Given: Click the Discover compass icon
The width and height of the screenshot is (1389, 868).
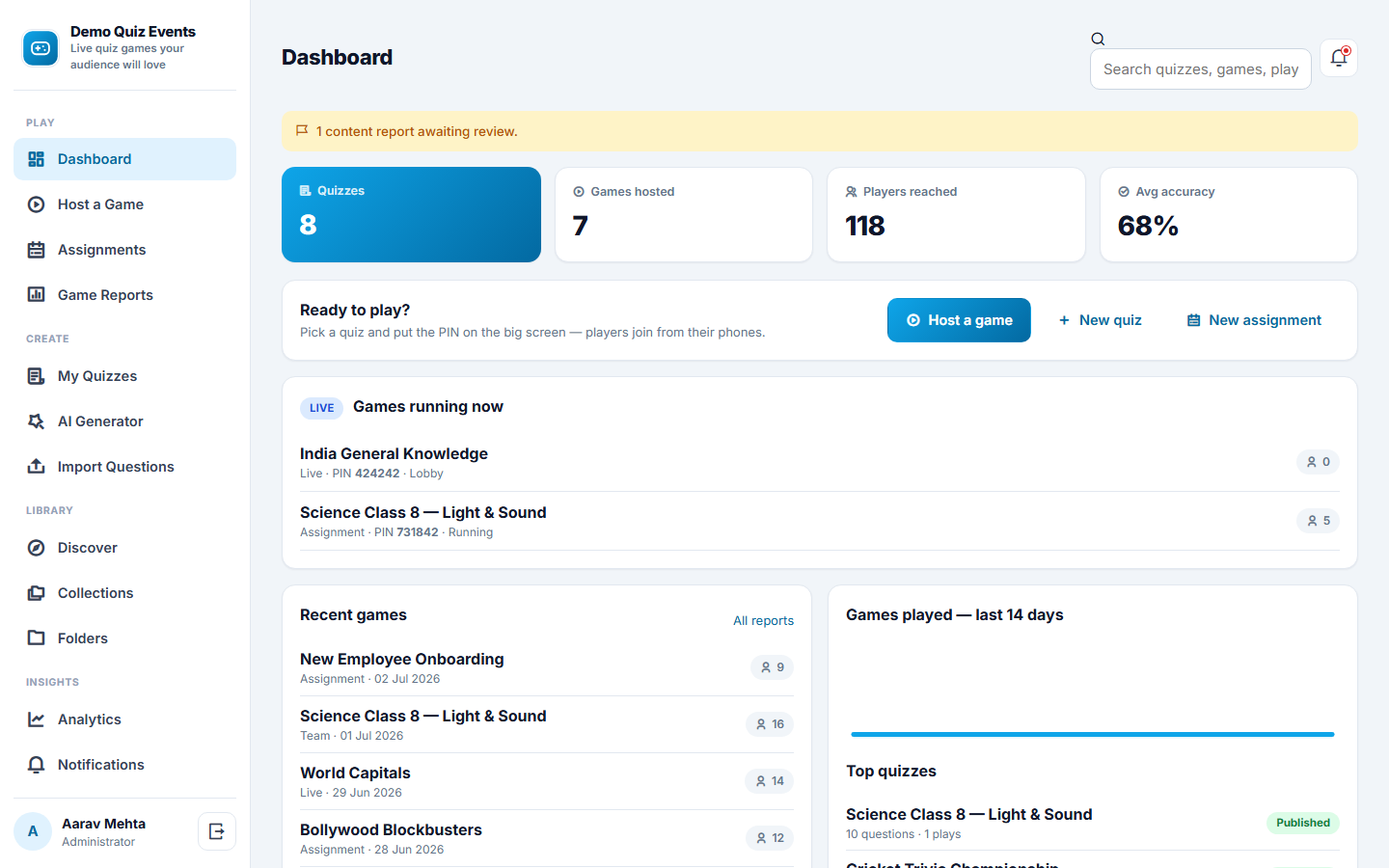Looking at the screenshot, I should [x=37, y=548].
